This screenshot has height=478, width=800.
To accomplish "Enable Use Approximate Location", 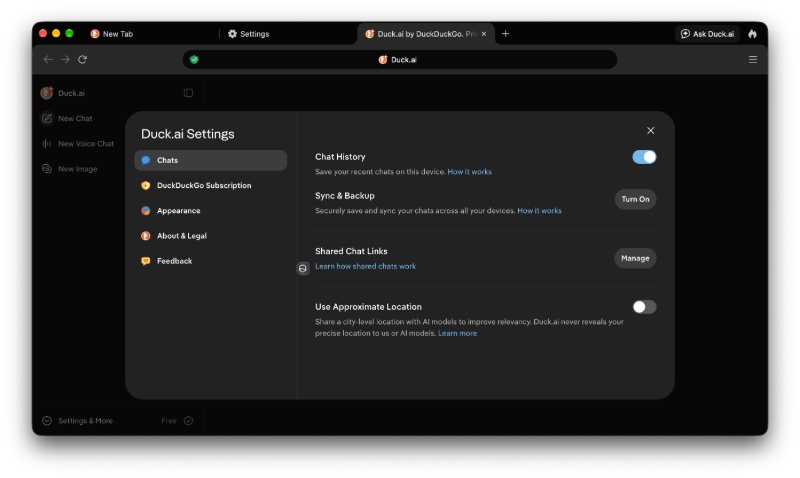I will coord(644,307).
